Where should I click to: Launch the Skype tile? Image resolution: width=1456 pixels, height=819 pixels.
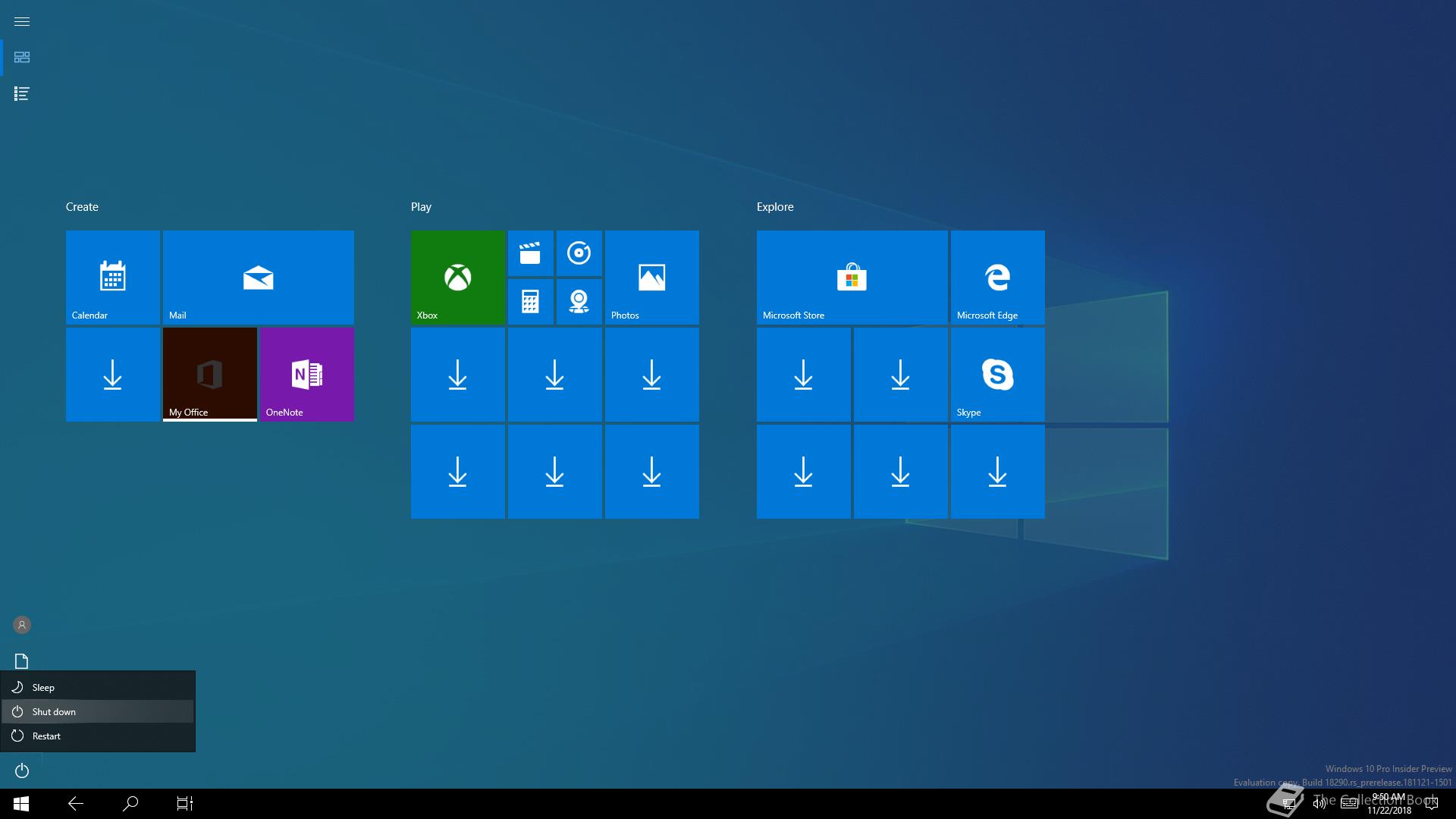(x=998, y=375)
